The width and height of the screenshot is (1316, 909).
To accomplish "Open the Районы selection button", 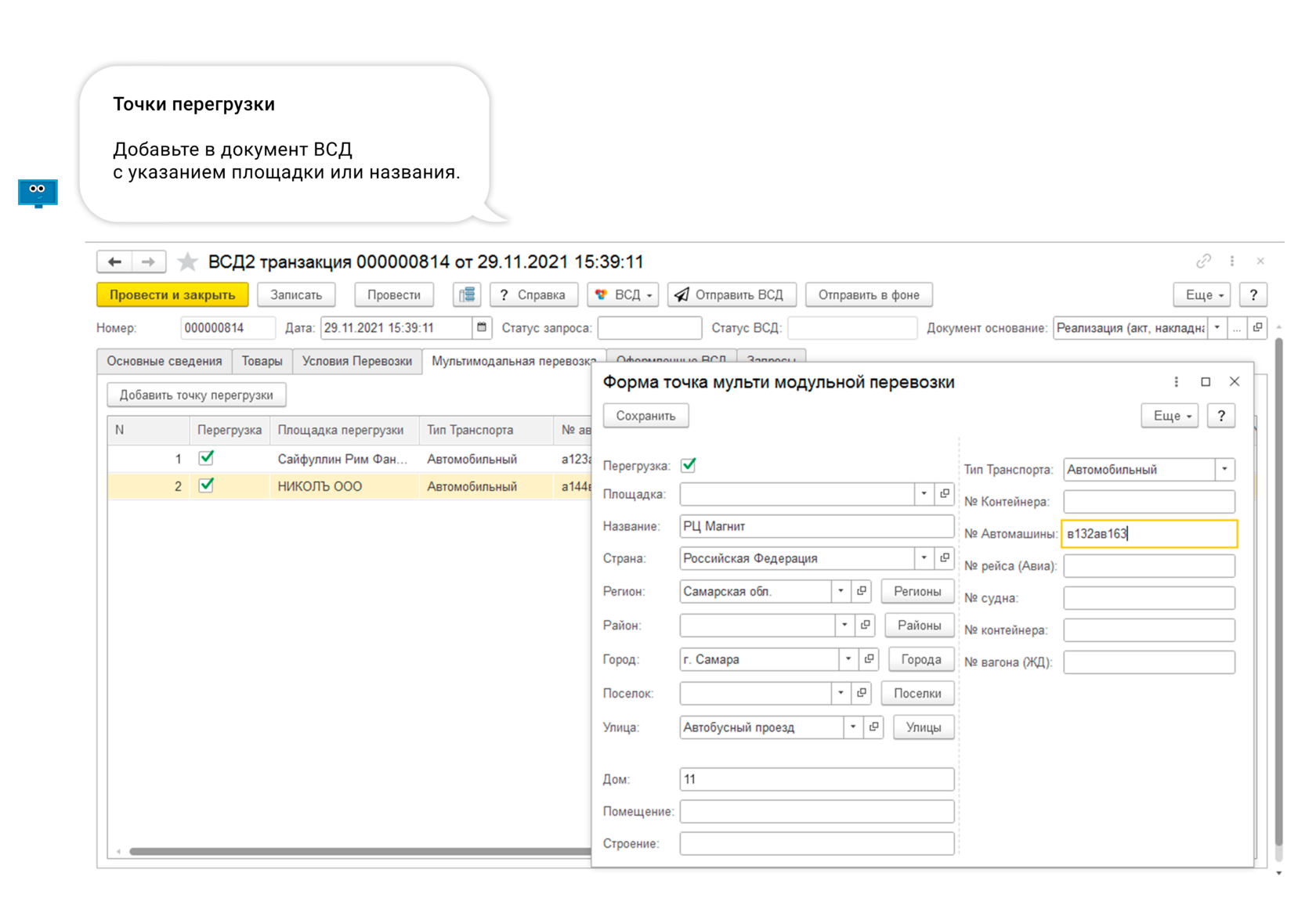I will pos(919,625).
